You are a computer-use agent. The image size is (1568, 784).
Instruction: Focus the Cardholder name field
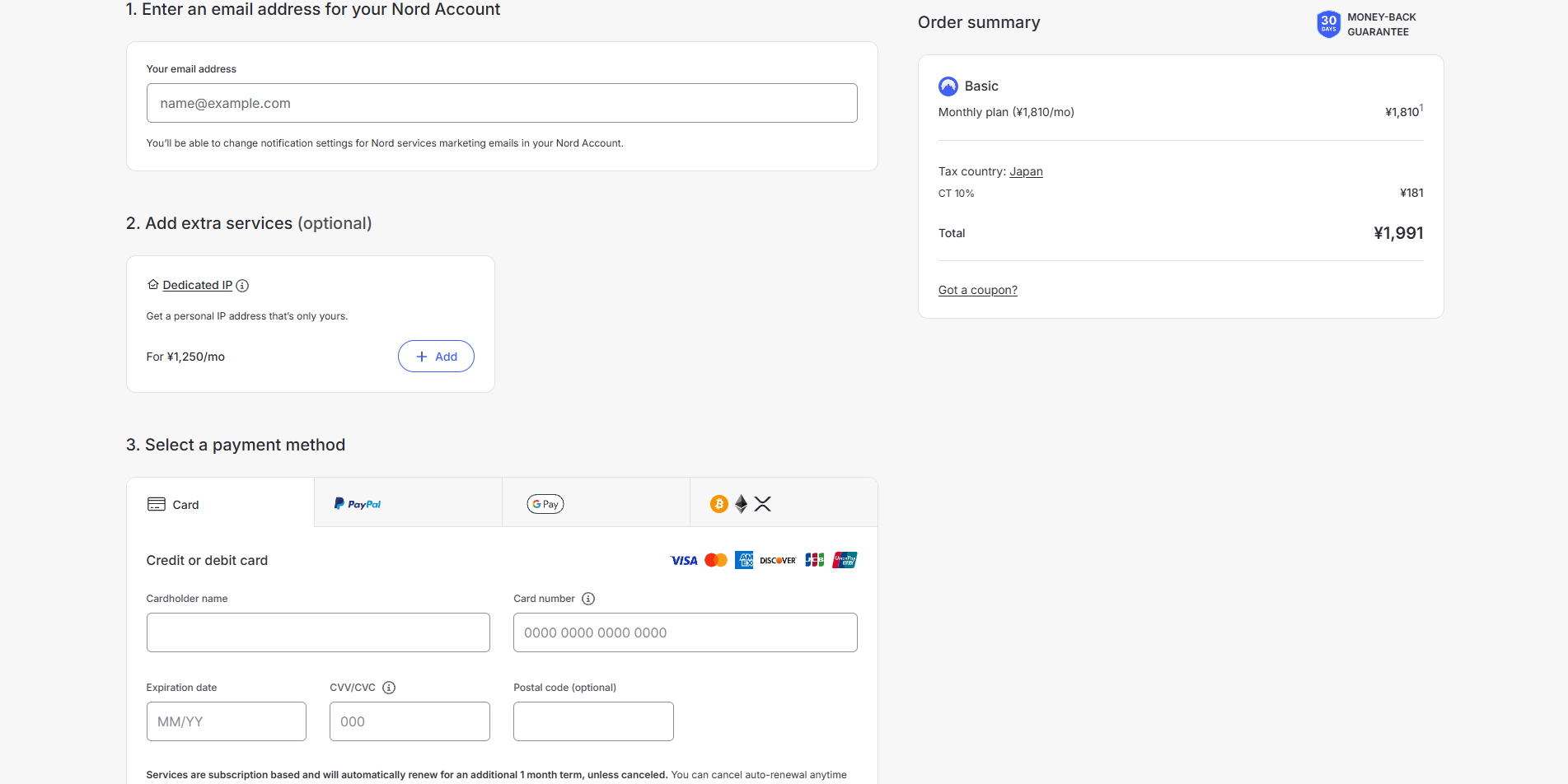318,632
